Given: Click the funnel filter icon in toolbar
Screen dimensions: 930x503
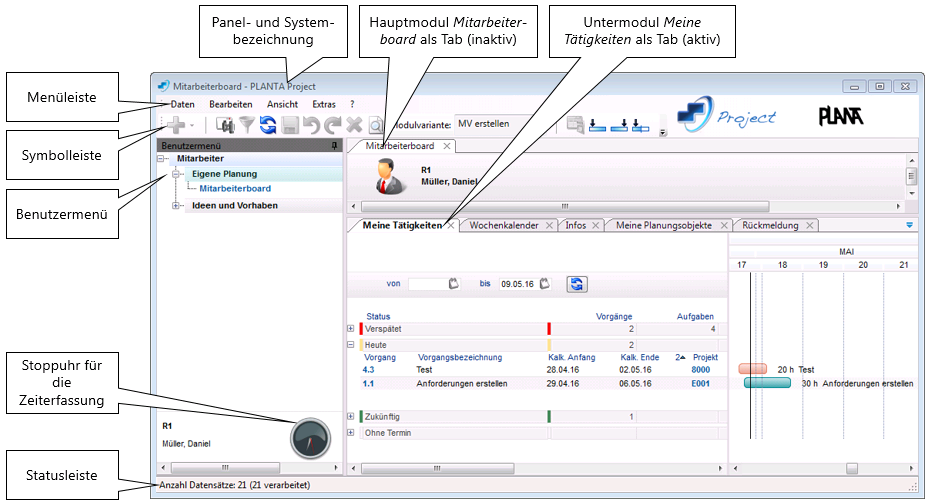Looking at the screenshot, I should [247, 125].
